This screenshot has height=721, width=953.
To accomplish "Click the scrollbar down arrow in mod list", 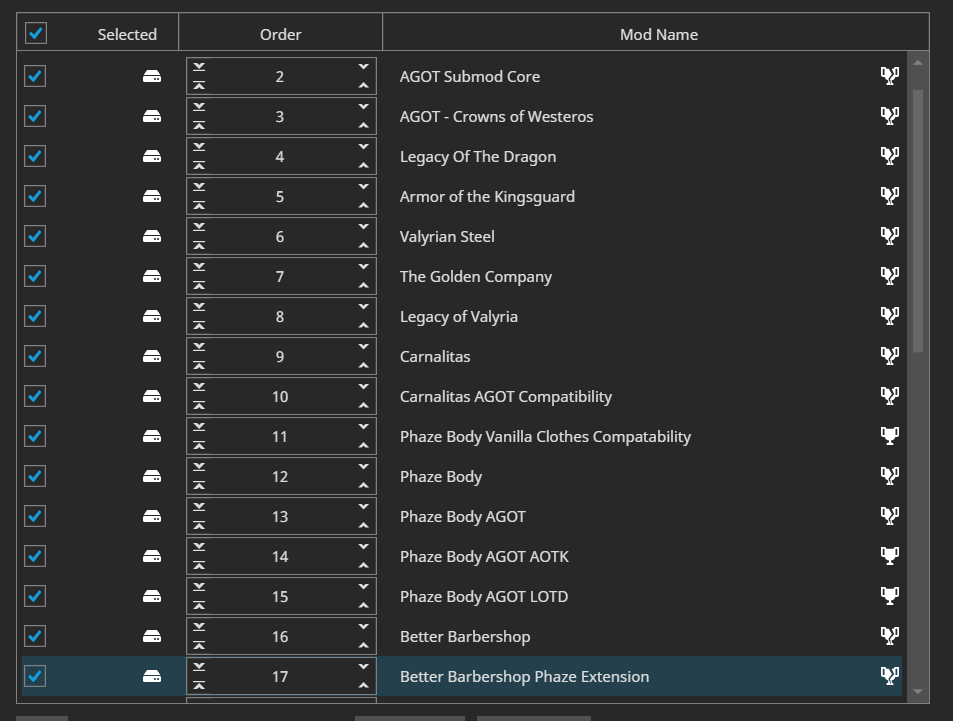I will point(918,691).
